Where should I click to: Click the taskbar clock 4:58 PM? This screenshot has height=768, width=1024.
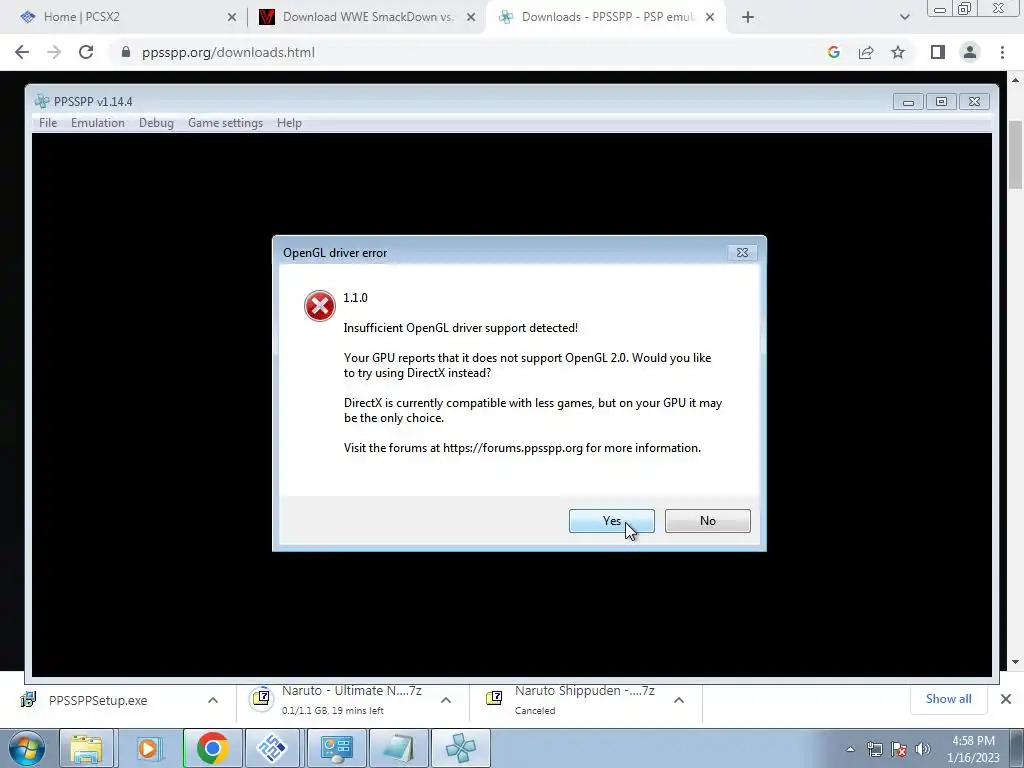pos(973,749)
